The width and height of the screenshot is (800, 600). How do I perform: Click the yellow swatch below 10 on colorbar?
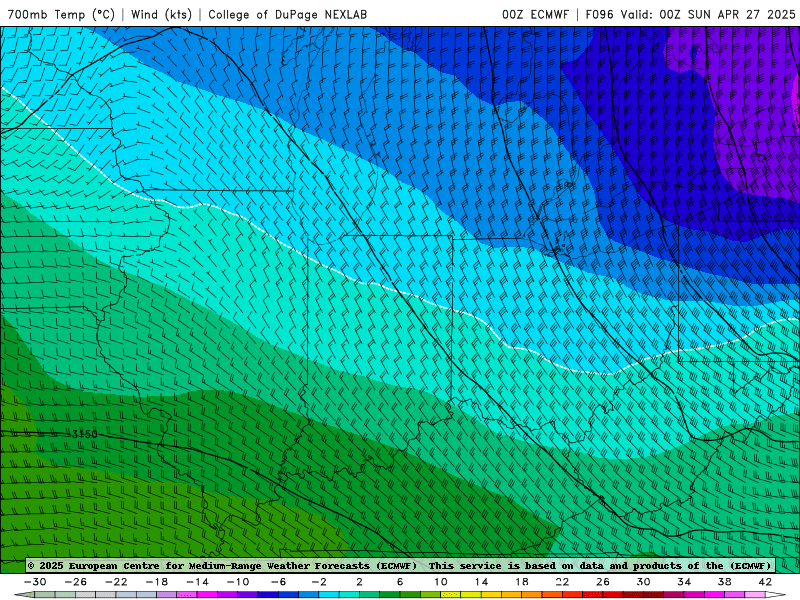(451, 595)
